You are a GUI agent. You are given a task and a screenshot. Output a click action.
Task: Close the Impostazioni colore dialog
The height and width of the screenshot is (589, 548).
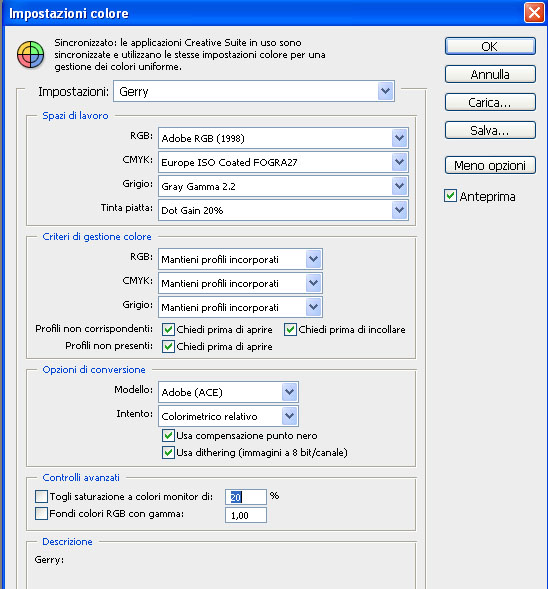pyautogui.click(x=534, y=13)
